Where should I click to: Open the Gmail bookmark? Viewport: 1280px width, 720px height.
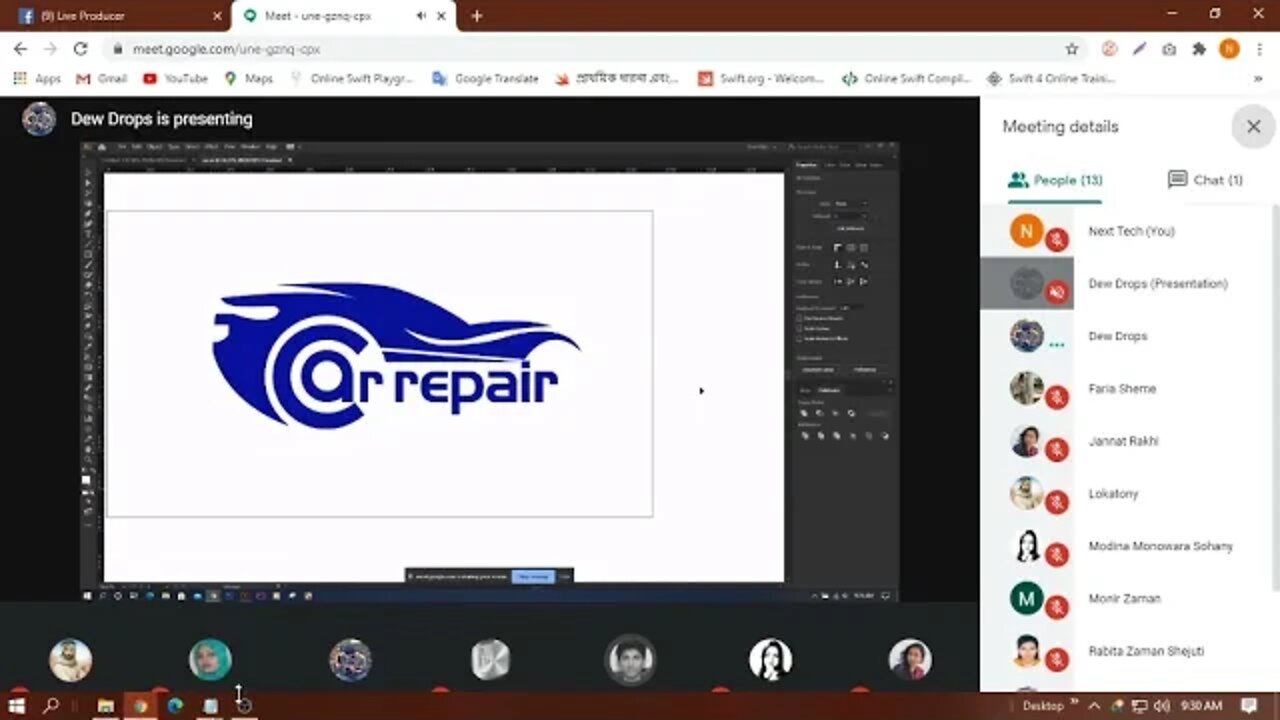[101, 78]
